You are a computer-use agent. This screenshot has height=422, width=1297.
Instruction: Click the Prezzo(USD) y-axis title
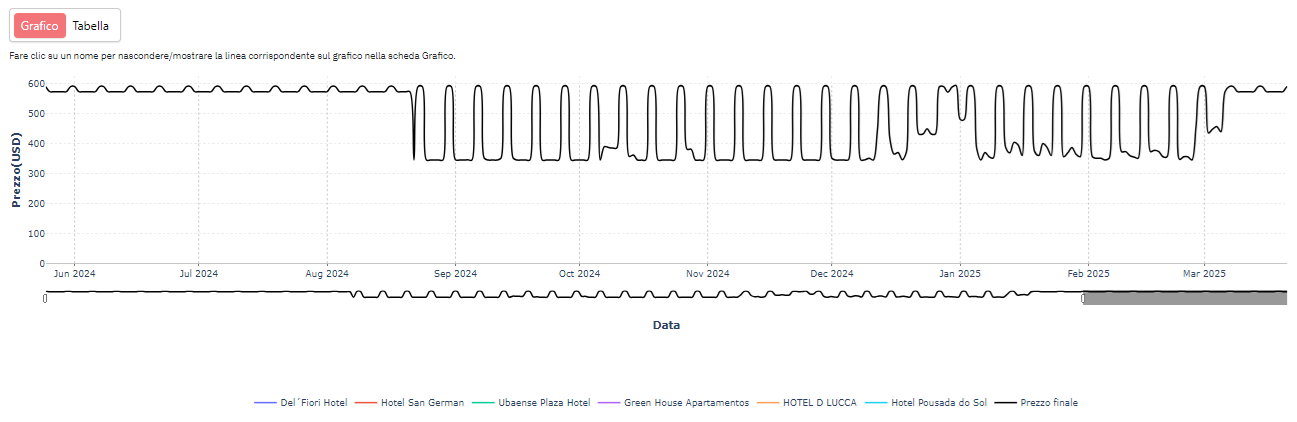click(16, 170)
